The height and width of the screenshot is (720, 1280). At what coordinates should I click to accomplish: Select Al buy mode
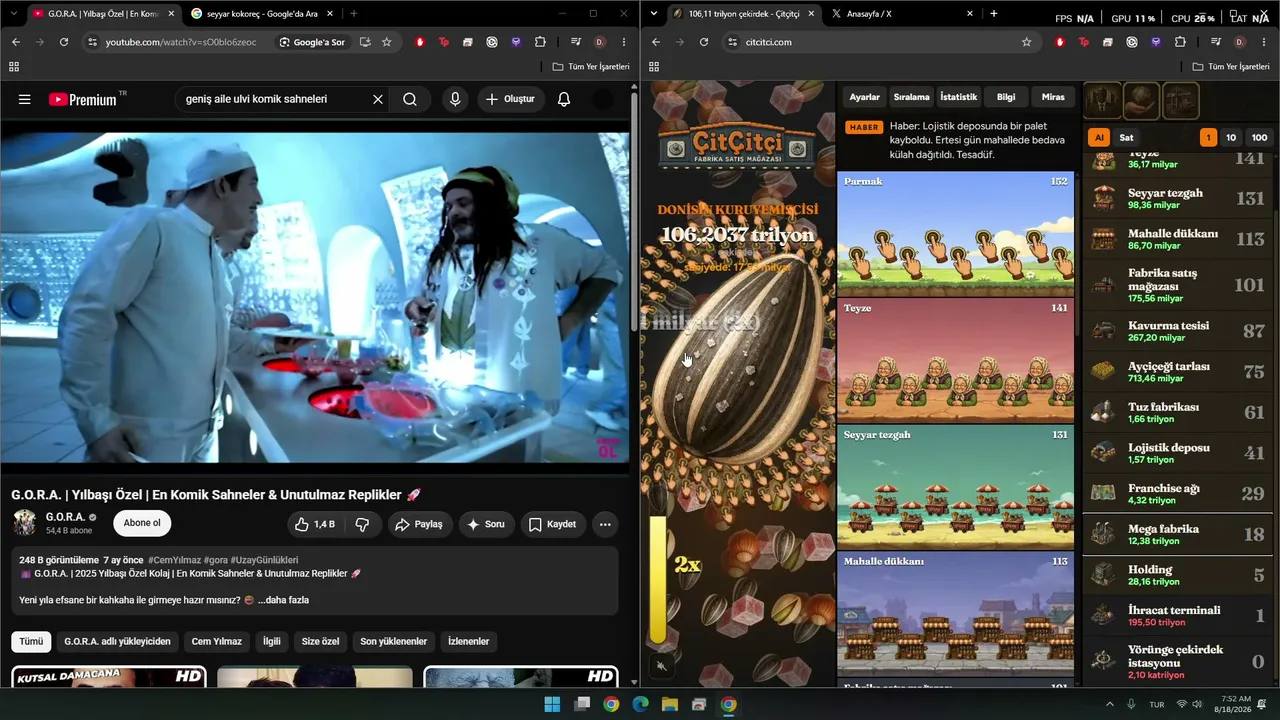click(1100, 138)
